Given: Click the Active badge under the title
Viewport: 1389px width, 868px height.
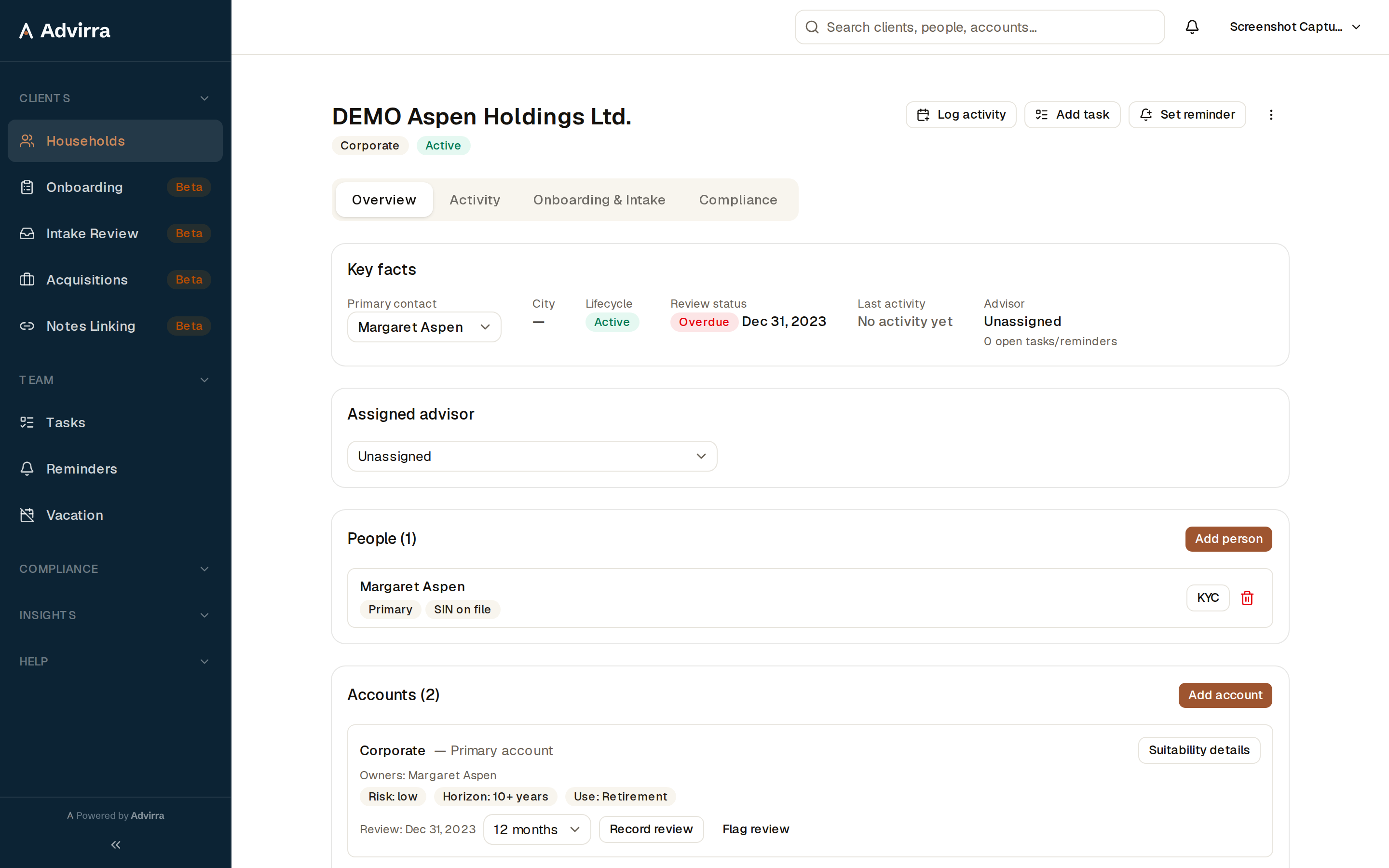Looking at the screenshot, I should coord(443,146).
